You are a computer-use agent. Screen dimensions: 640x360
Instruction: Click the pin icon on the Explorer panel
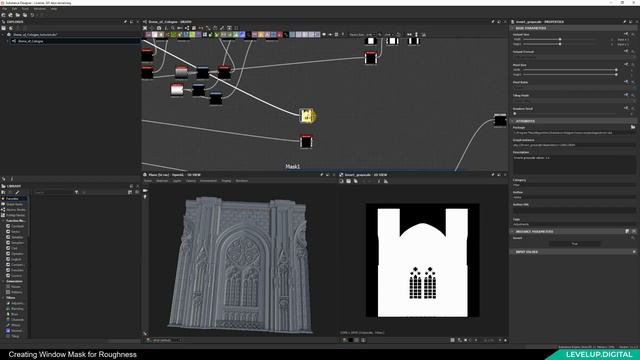tap(125, 22)
